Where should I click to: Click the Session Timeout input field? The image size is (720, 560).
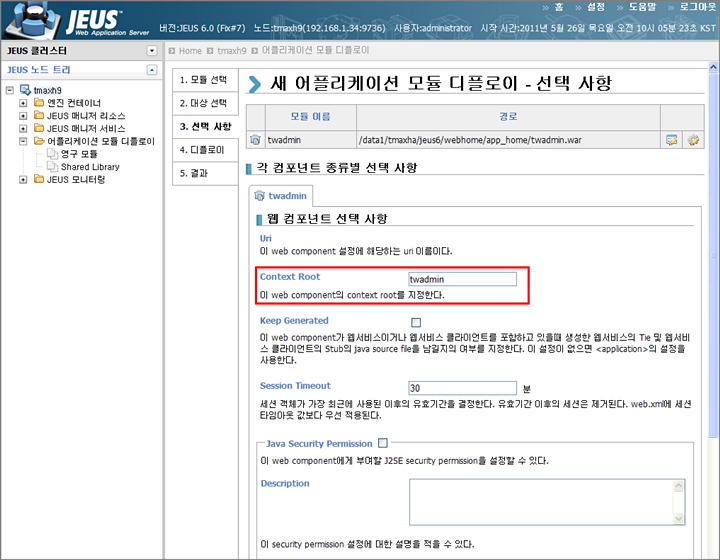pos(462,388)
